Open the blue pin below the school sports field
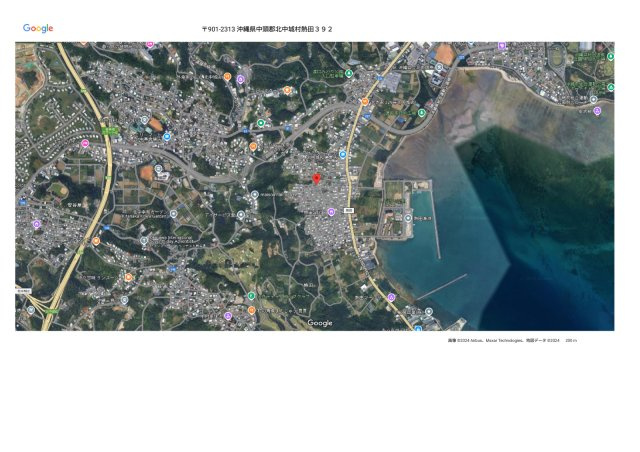The height and width of the screenshot is (452, 640). click(x=167, y=137)
